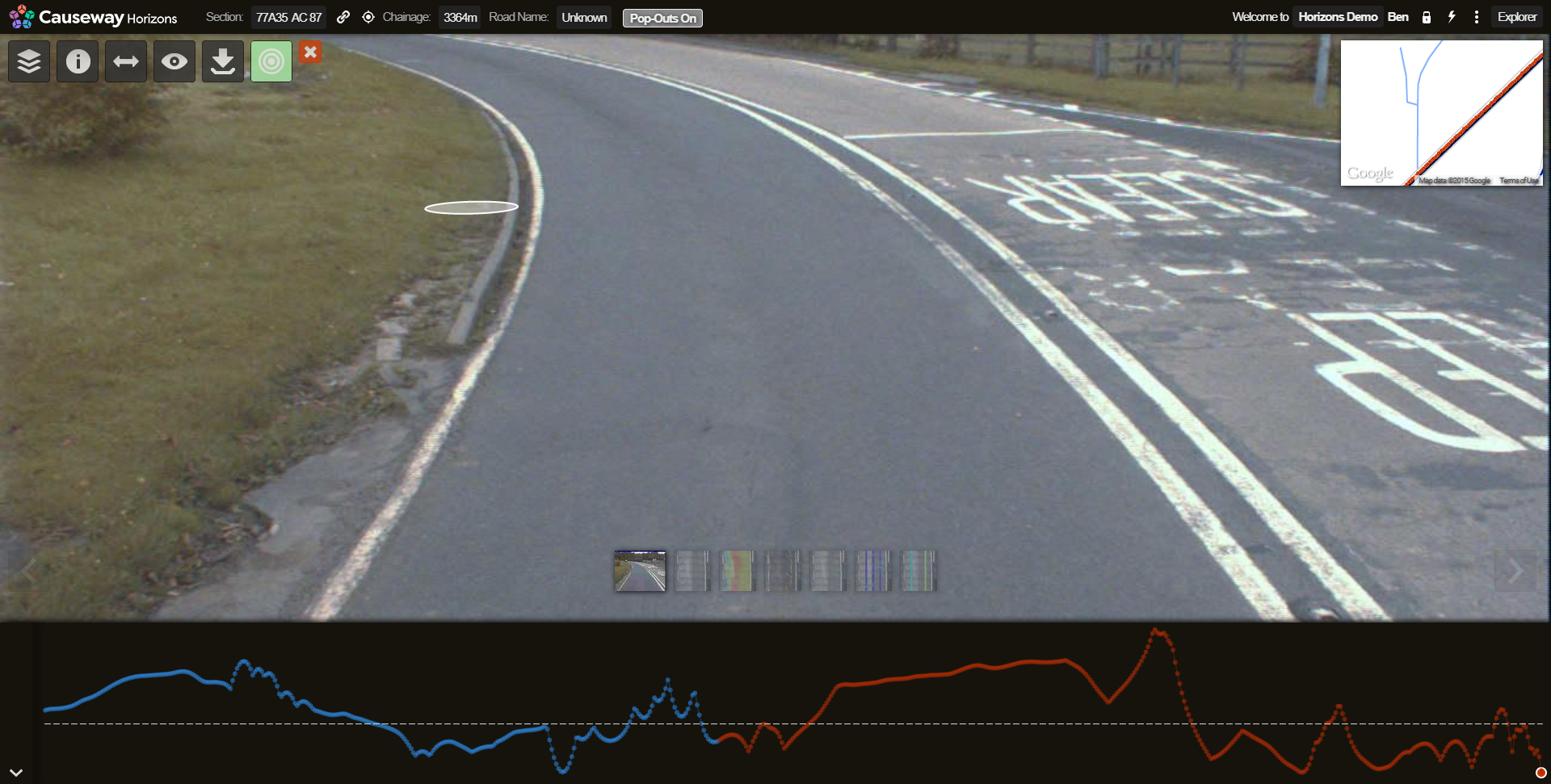Image resolution: width=1551 pixels, height=784 pixels.
Task: Toggle the green concentric-circles target button
Action: [x=271, y=61]
